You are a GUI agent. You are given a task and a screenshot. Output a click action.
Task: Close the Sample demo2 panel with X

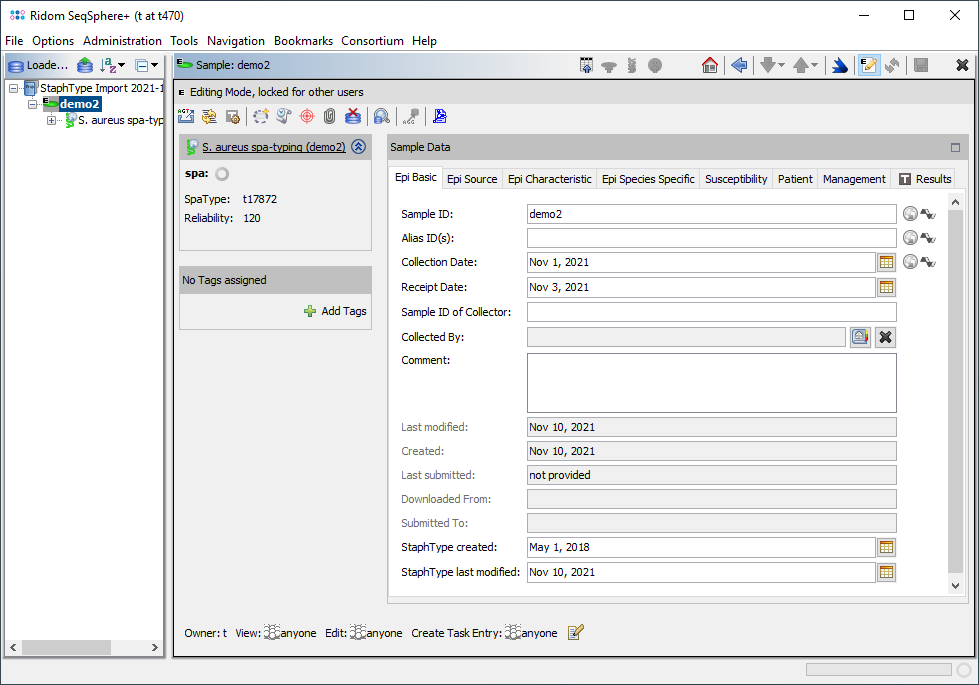(x=962, y=65)
